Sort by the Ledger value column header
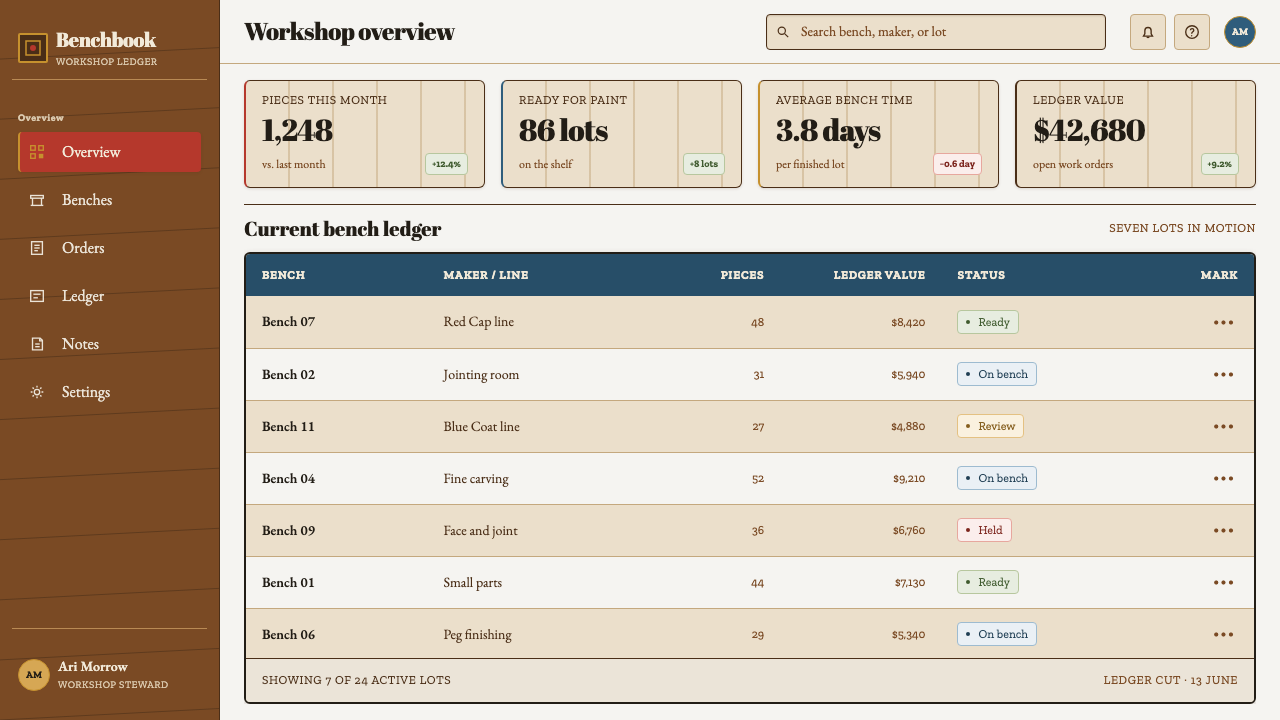1280x720 pixels. click(x=879, y=275)
